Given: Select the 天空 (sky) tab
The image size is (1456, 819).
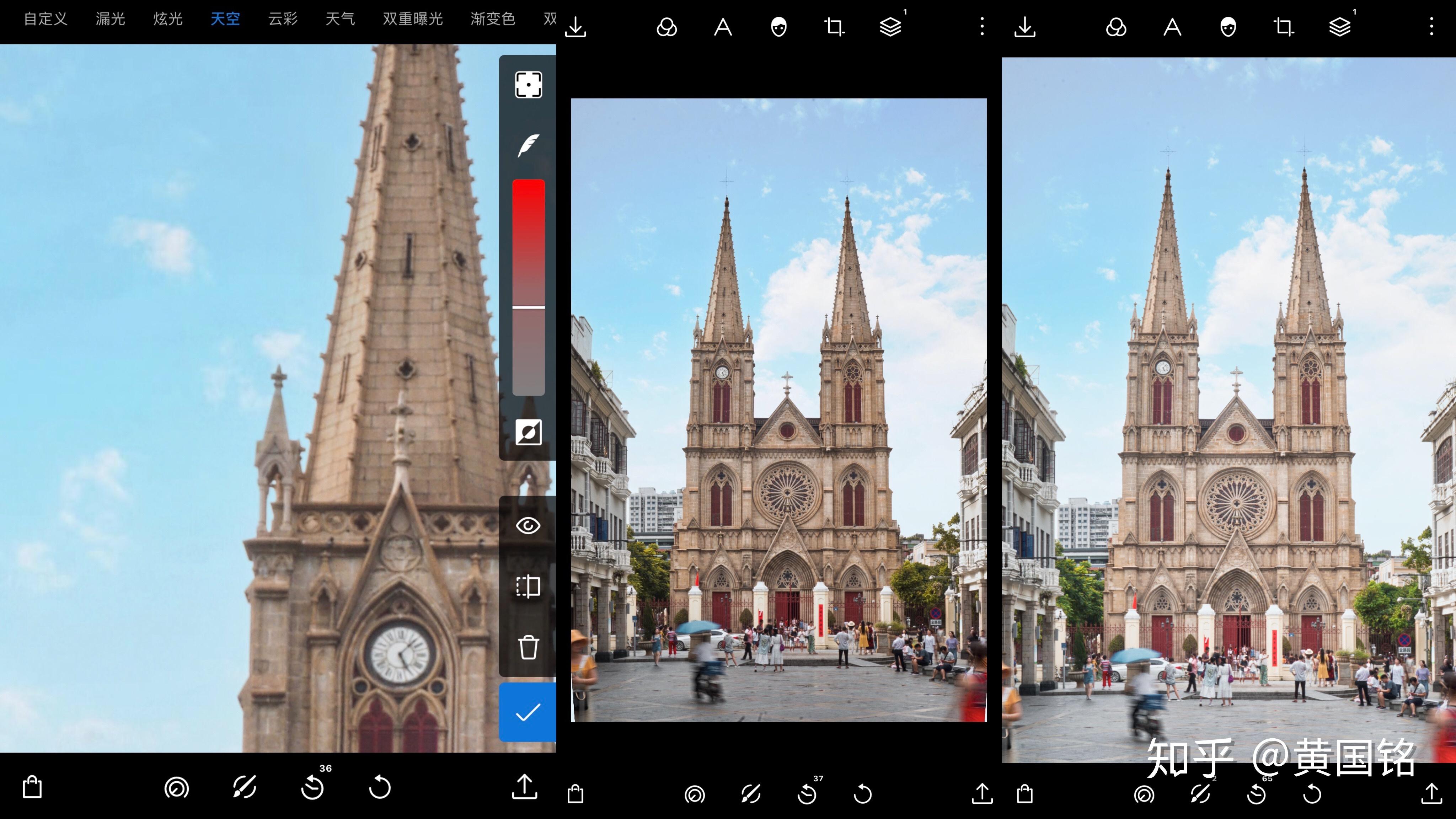Looking at the screenshot, I should (x=225, y=19).
